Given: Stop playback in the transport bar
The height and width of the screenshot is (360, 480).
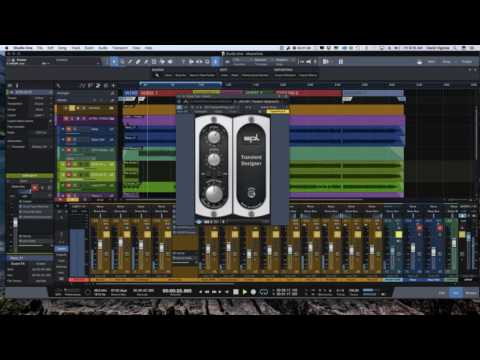Looking at the screenshot, I should tap(236, 292).
